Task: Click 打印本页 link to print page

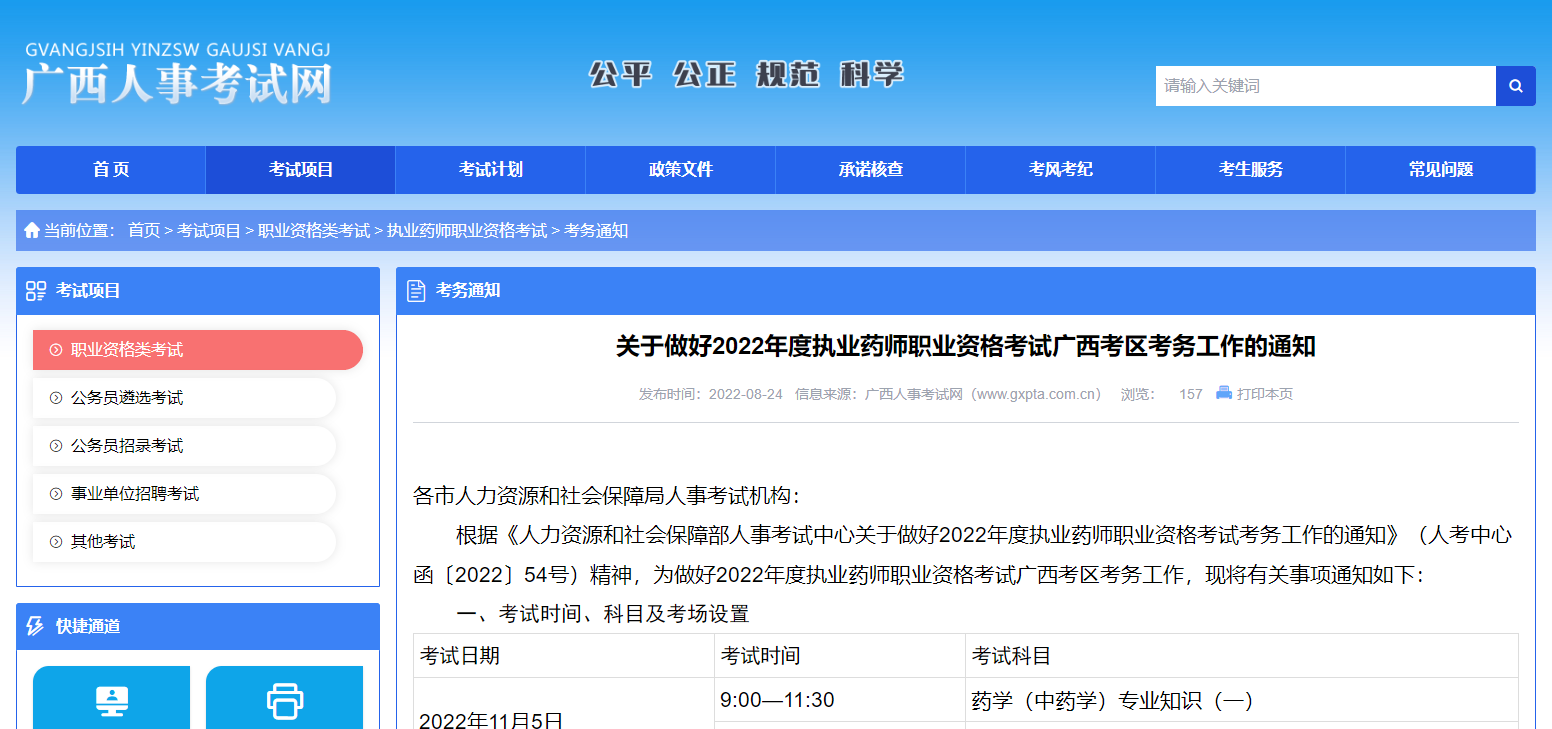Action: [1264, 394]
